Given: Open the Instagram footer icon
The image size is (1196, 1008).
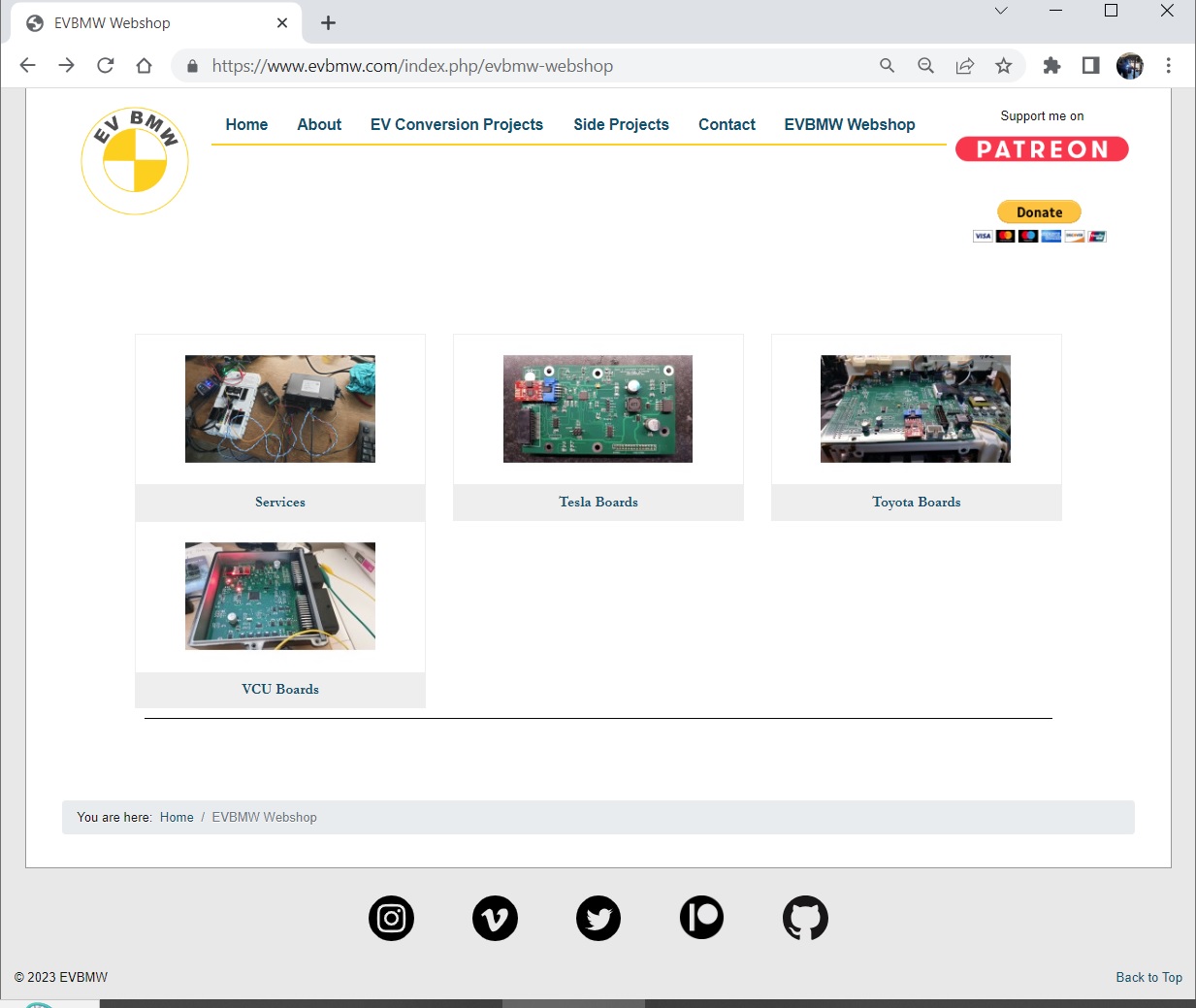Looking at the screenshot, I should (391, 918).
